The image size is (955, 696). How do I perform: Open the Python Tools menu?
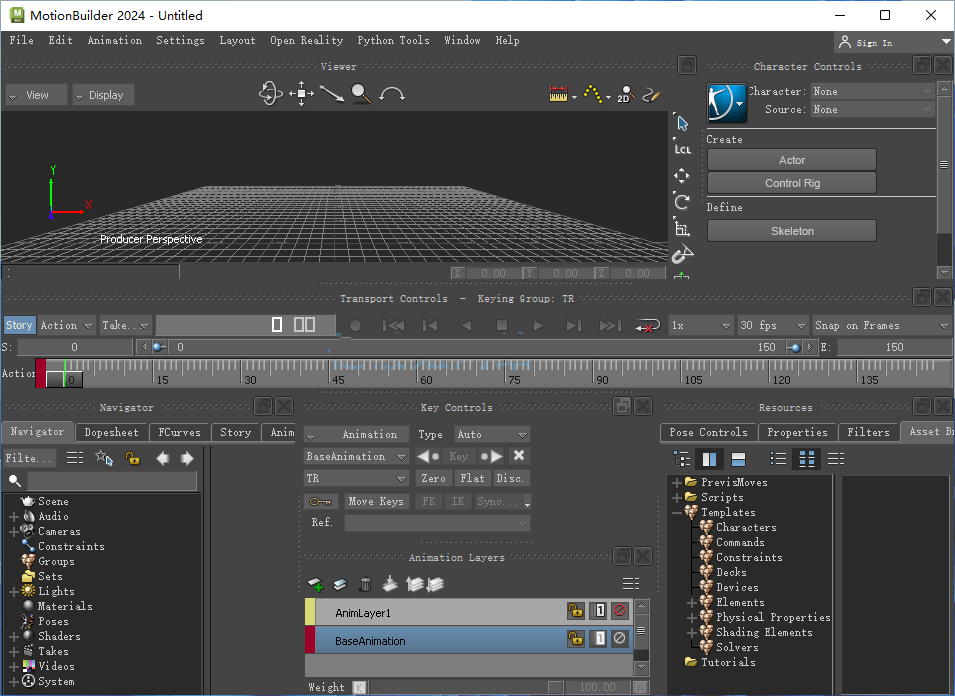[393, 40]
